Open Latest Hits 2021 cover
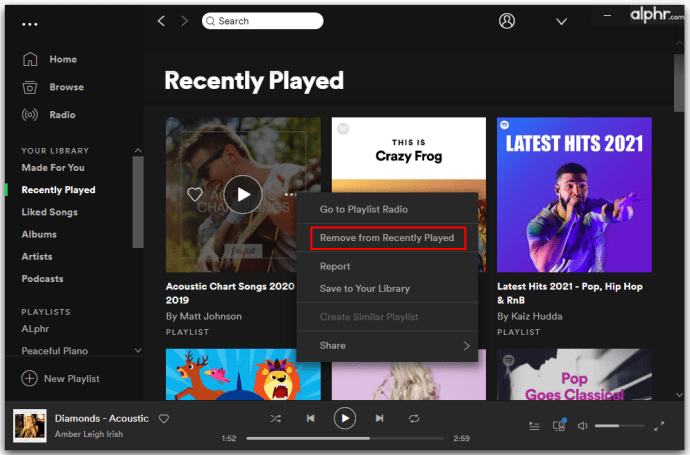 [574, 194]
